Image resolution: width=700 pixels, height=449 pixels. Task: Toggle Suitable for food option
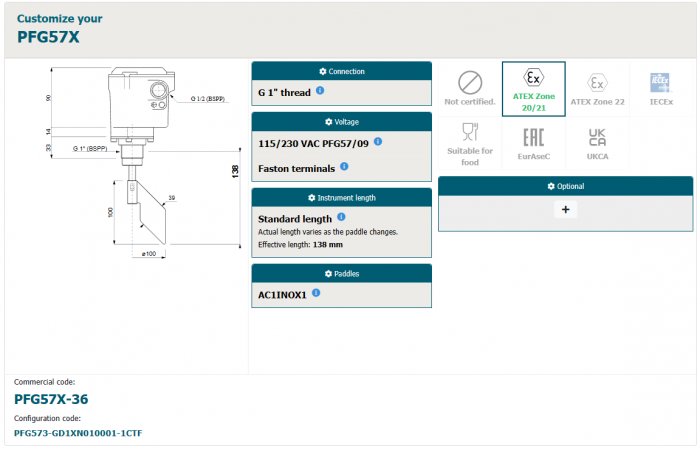click(470, 142)
